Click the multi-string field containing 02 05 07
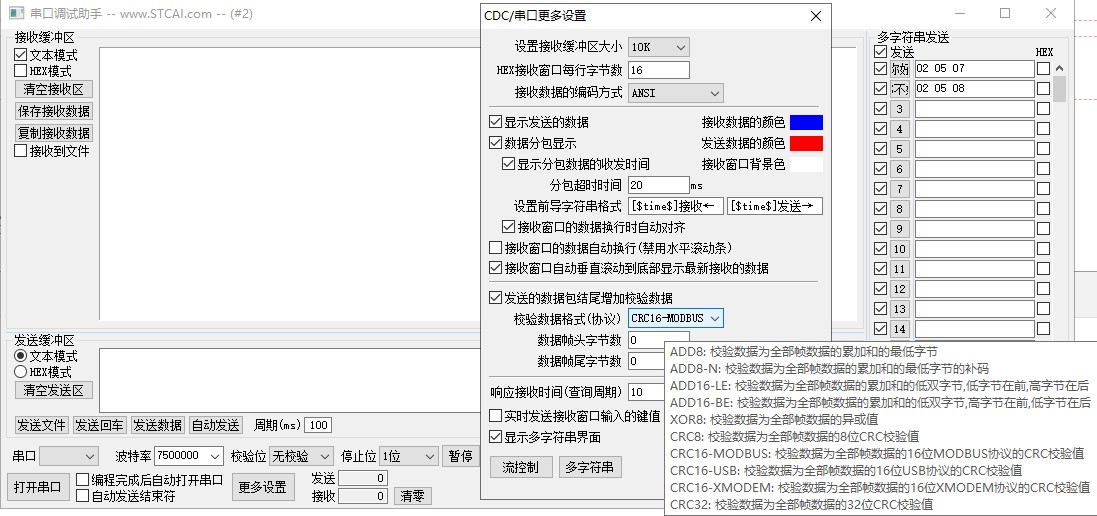This screenshot has height=516, width=1097. tap(974, 69)
